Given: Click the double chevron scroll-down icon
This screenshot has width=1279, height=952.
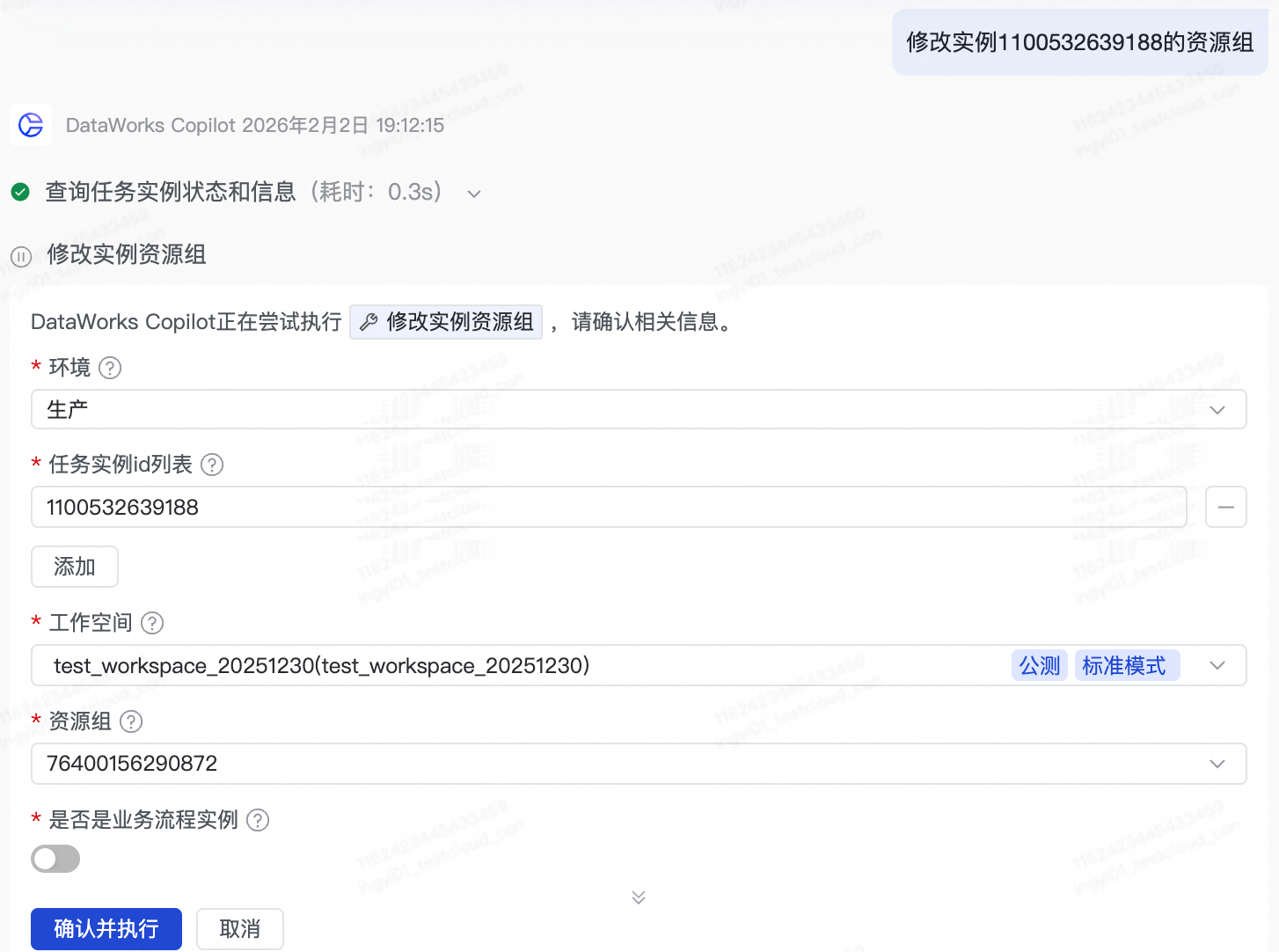Looking at the screenshot, I should click(x=639, y=897).
